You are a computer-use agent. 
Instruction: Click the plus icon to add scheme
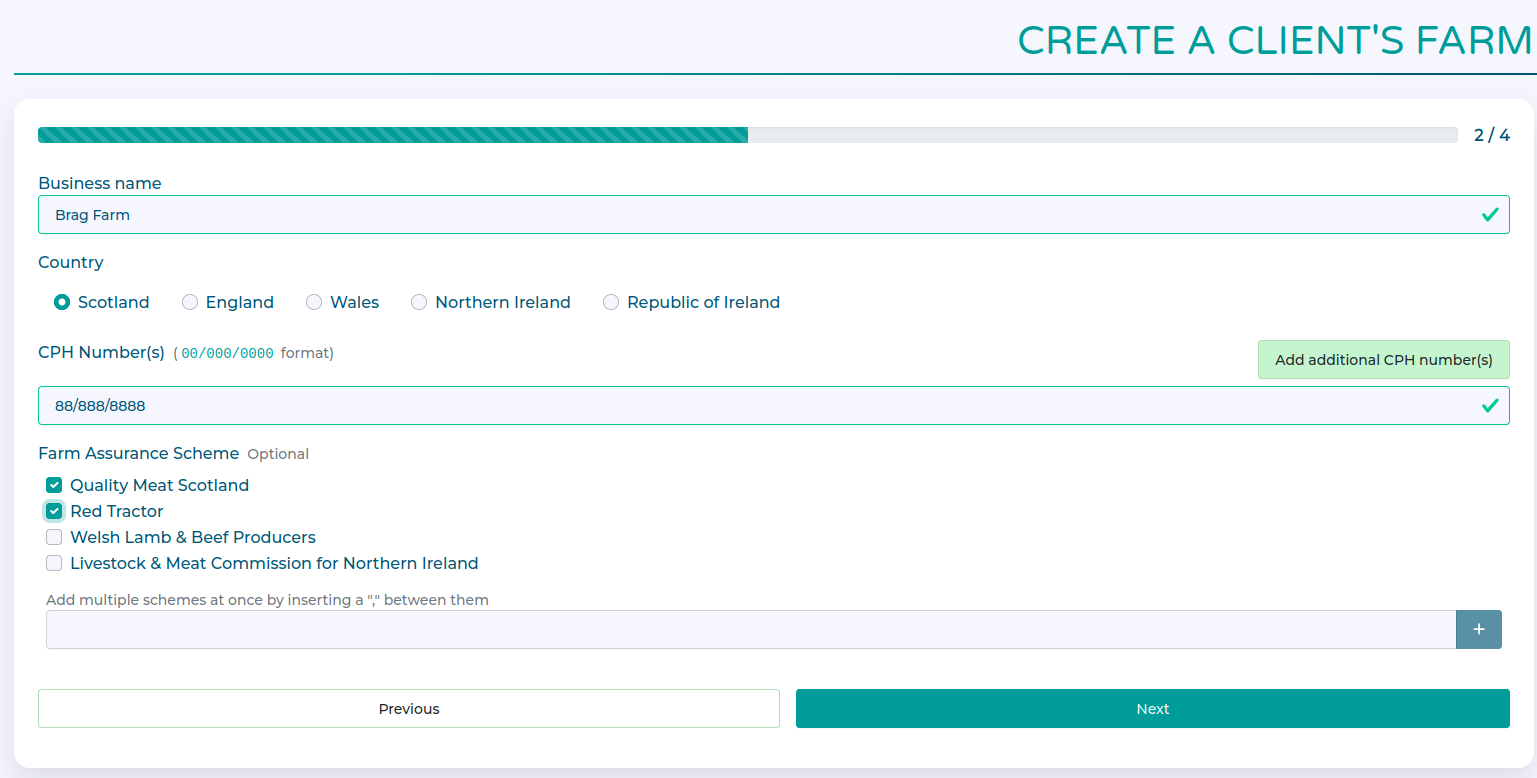[1478, 630]
